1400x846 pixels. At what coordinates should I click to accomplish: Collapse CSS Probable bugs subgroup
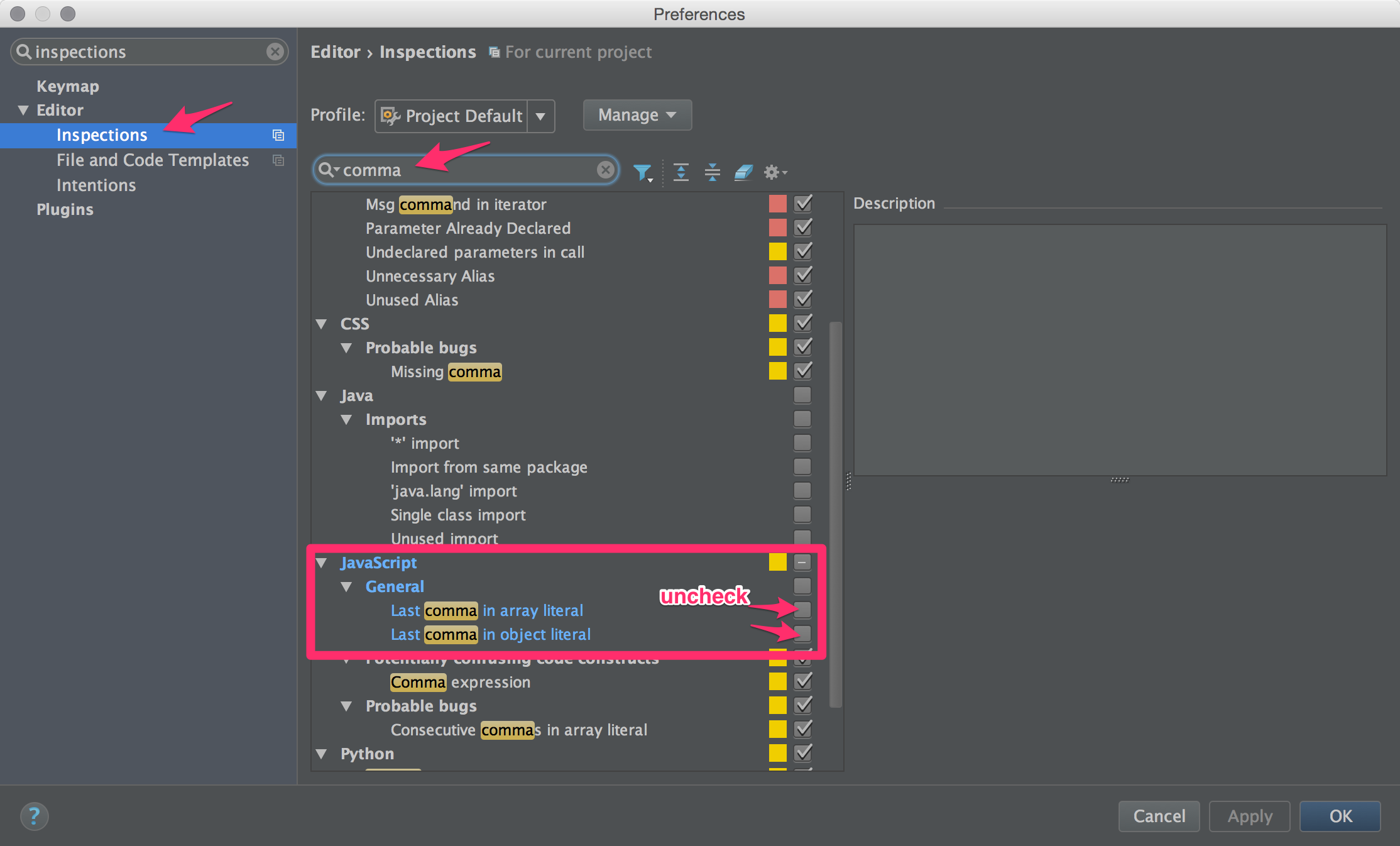[346, 348]
